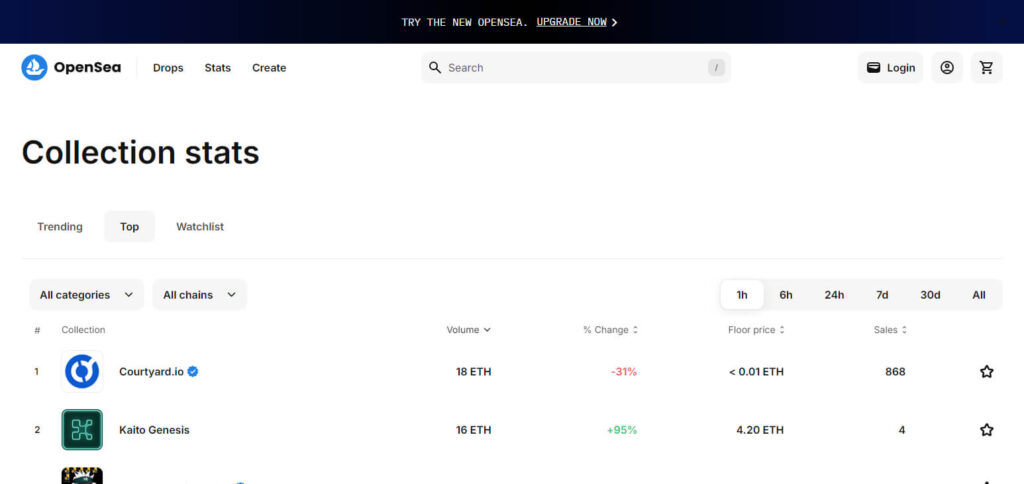Add Courtyard.io to watchlist with star

[986, 372]
